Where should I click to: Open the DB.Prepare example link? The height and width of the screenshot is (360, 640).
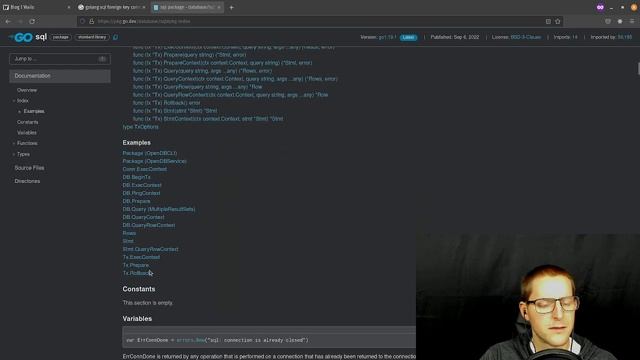136,201
